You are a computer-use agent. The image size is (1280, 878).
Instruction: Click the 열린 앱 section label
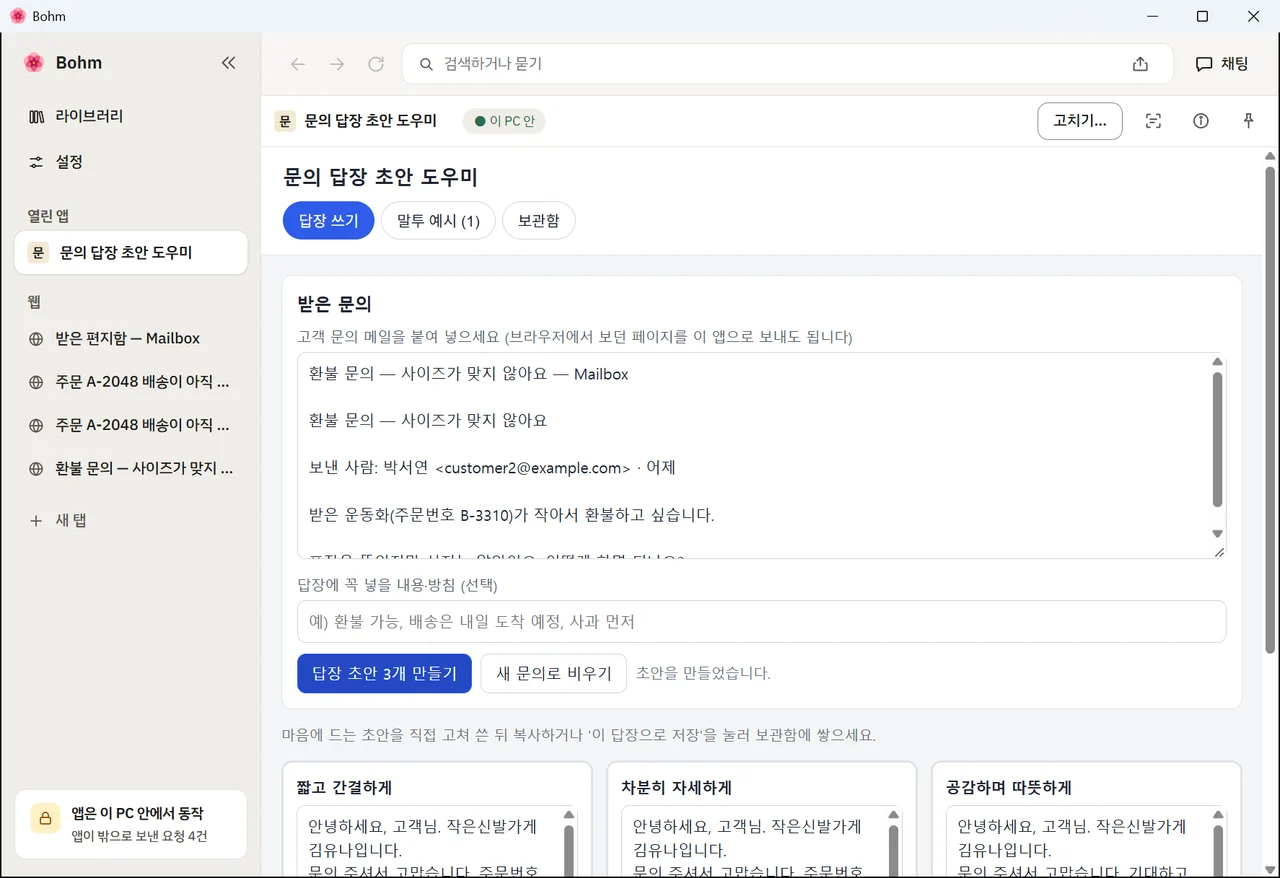pyautogui.click(x=48, y=216)
